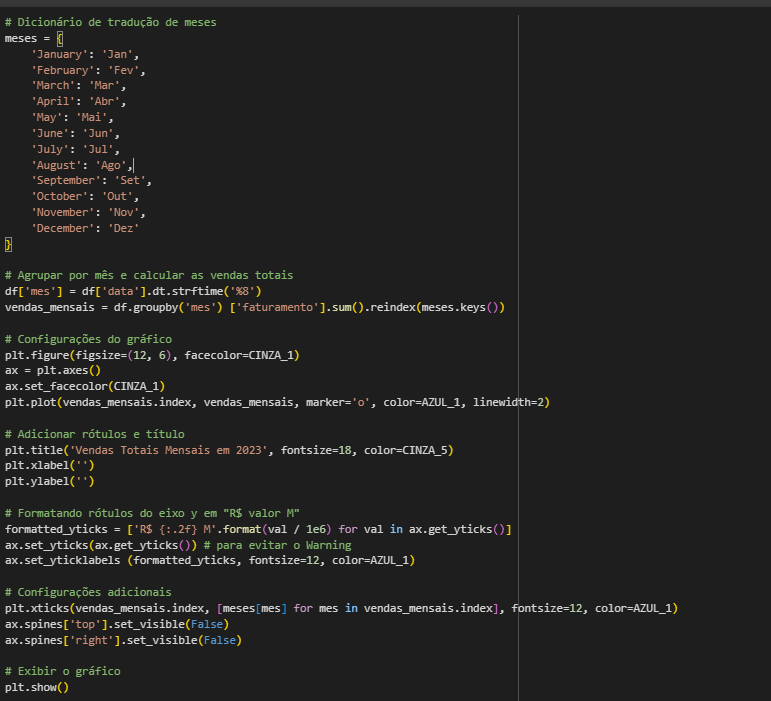The height and width of the screenshot is (701, 771).
Task: Click the line with dt.strftime('%8')
Action: (133, 292)
